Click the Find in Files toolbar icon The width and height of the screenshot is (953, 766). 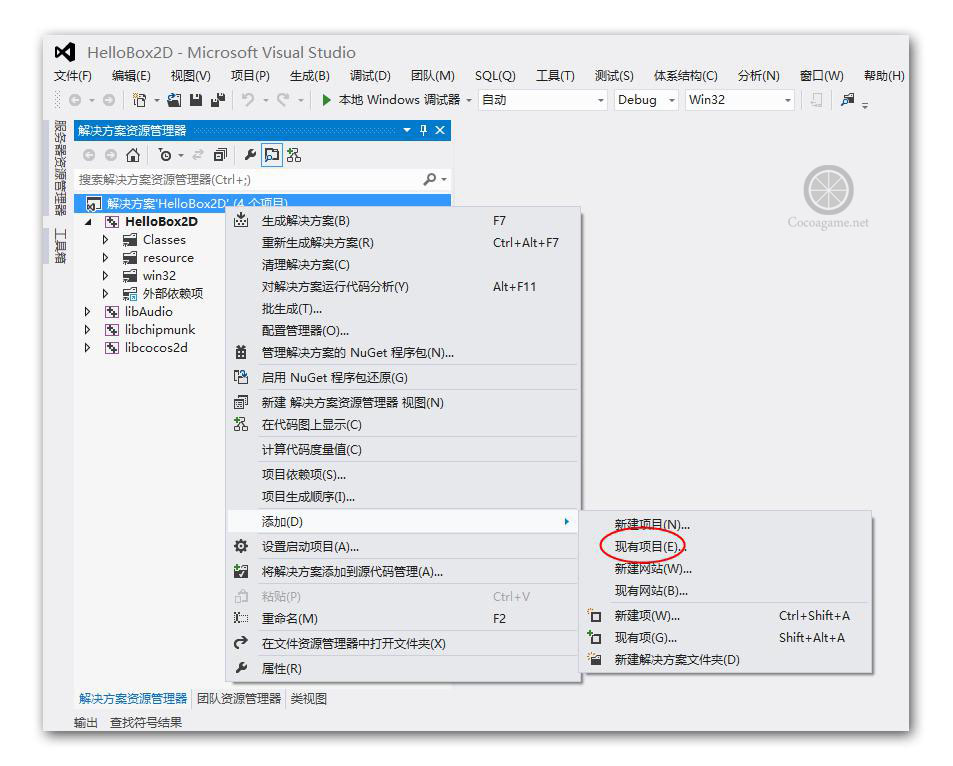(x=848, y=100)
